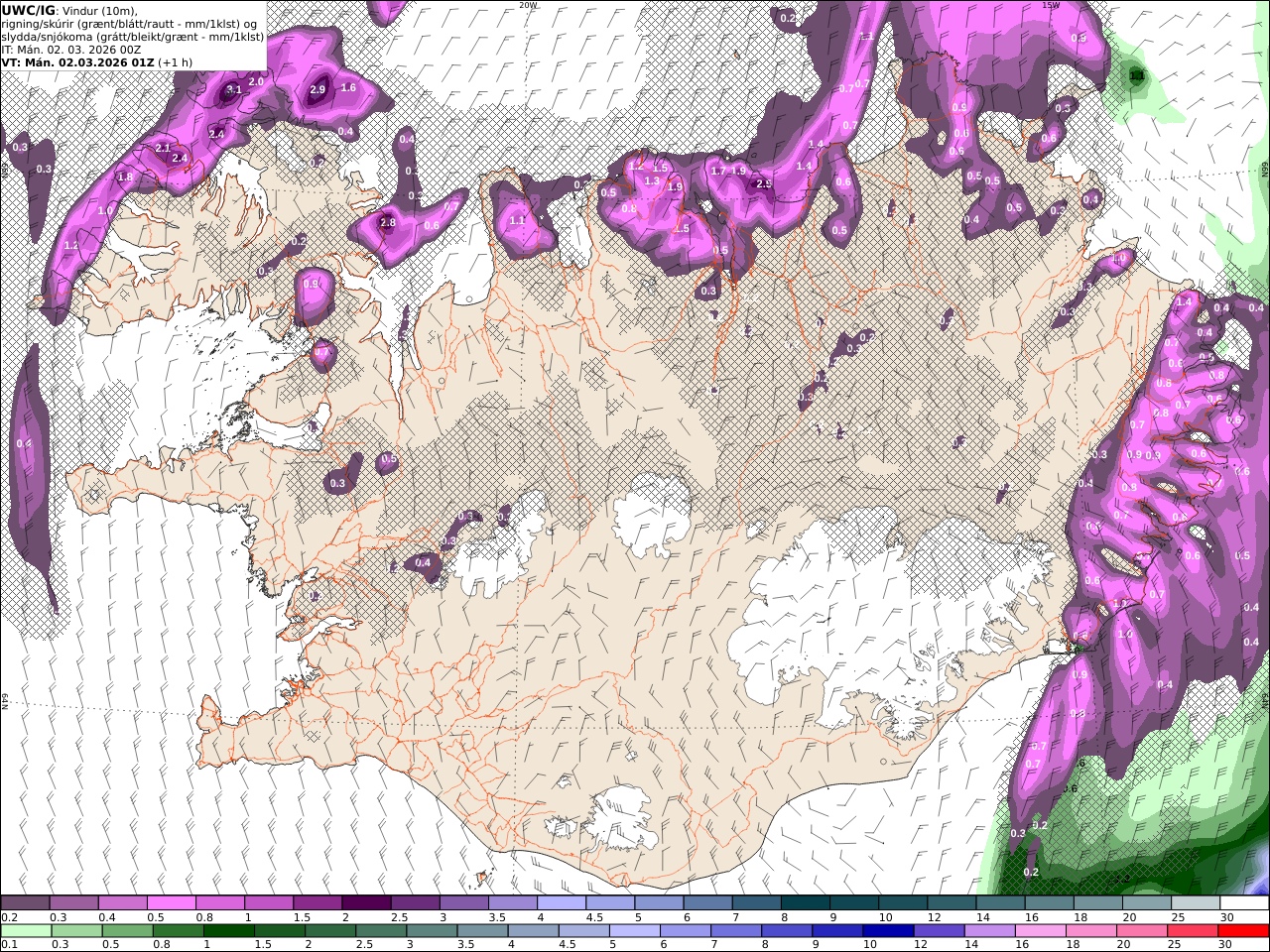This screenshot has height=952, width=1270.
Task: Click the 0.1 label under the rain scale
Action: click(7, 945)
